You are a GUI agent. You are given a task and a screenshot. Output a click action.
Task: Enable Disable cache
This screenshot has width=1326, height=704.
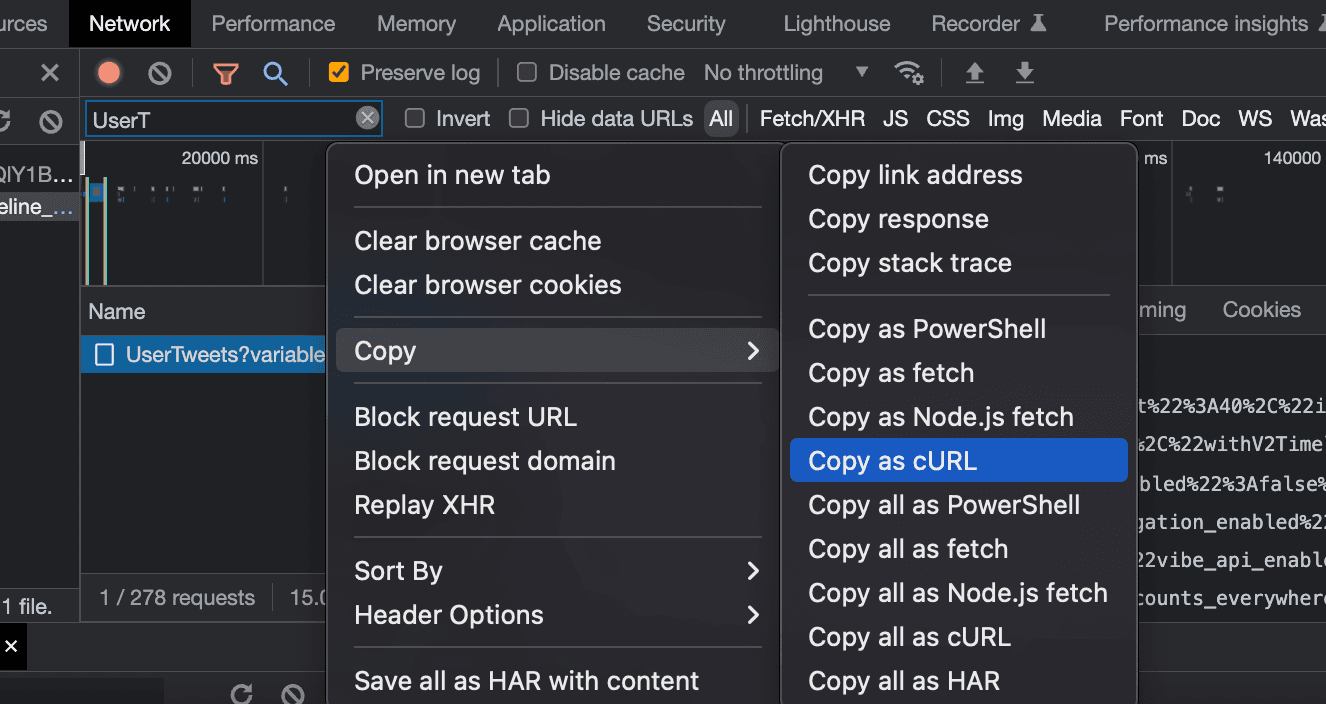[x=525, y=72]
